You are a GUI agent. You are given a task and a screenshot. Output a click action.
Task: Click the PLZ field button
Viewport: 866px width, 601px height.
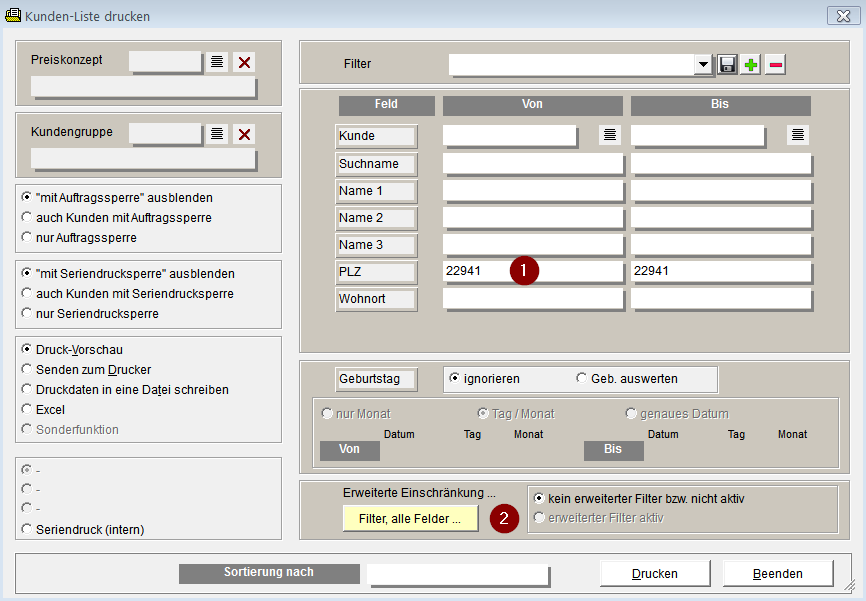[x=376, y=272]
